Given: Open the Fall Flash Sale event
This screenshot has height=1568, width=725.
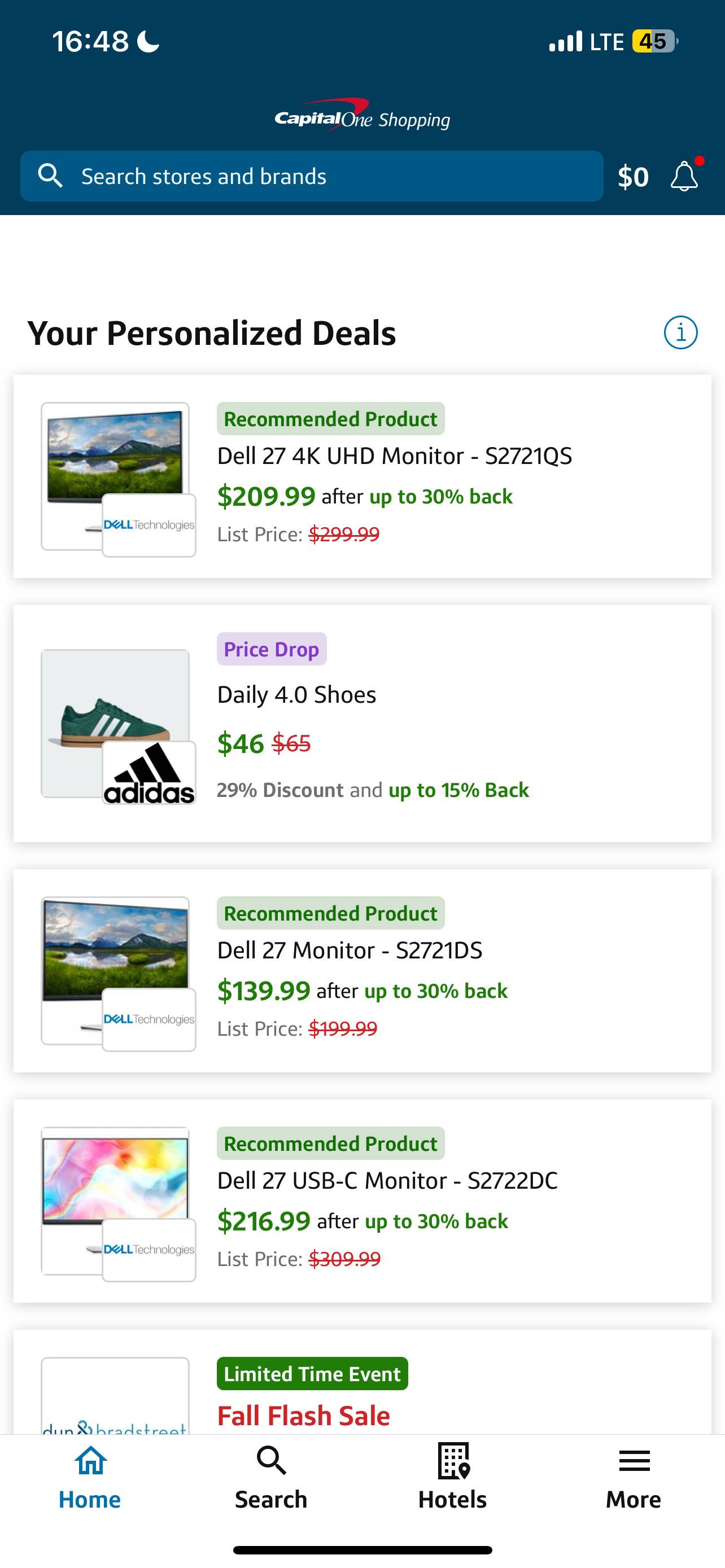Looking at the screenshot, I should [304, 1415].
